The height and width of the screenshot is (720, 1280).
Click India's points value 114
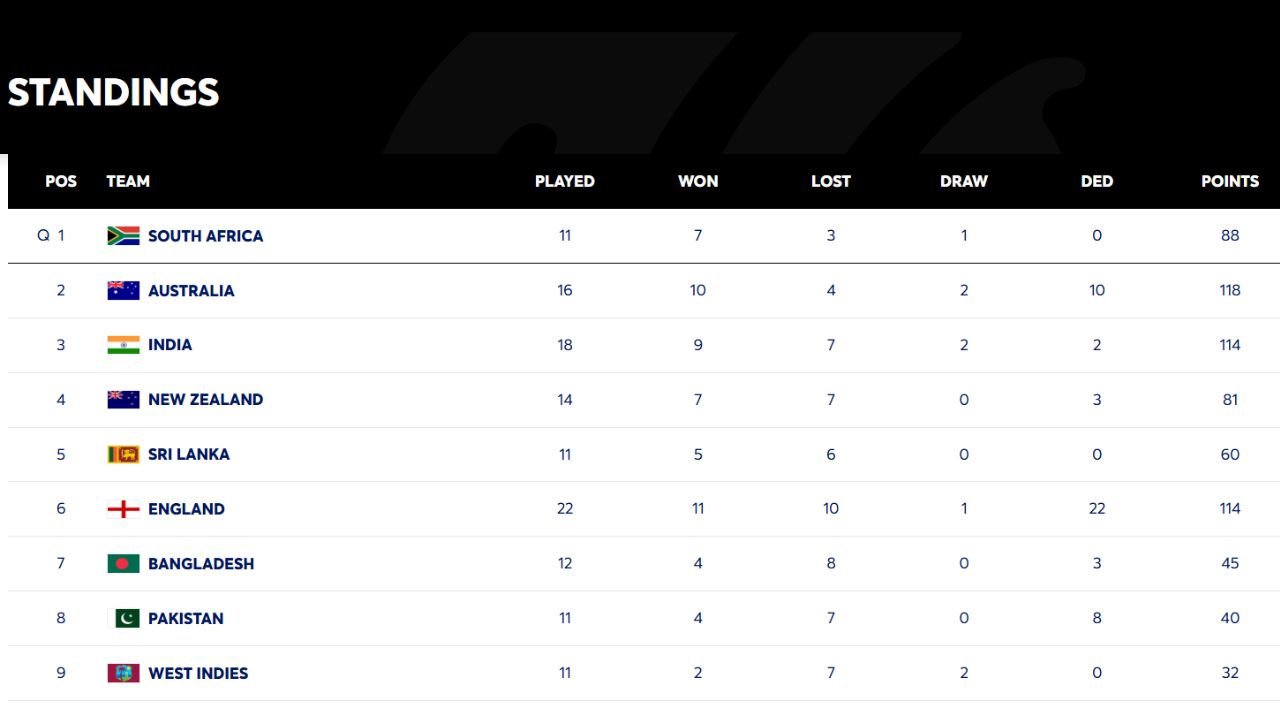[x=1230, y=345]
